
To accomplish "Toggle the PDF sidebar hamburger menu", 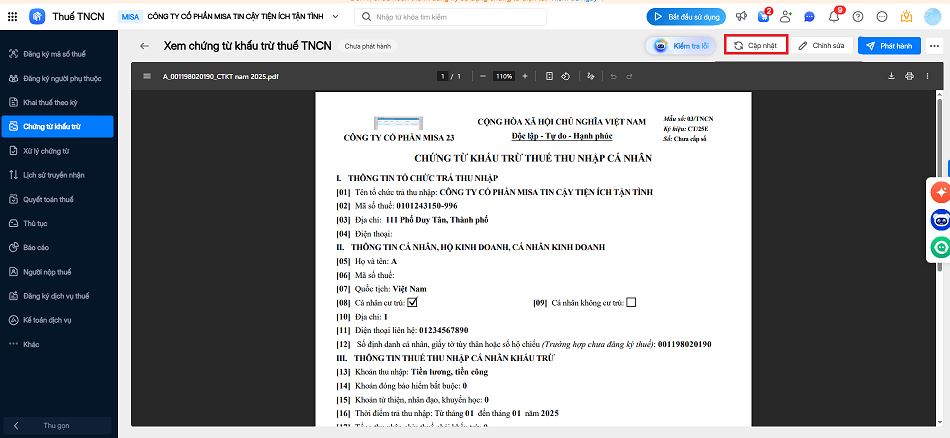I will pos(147,76).
